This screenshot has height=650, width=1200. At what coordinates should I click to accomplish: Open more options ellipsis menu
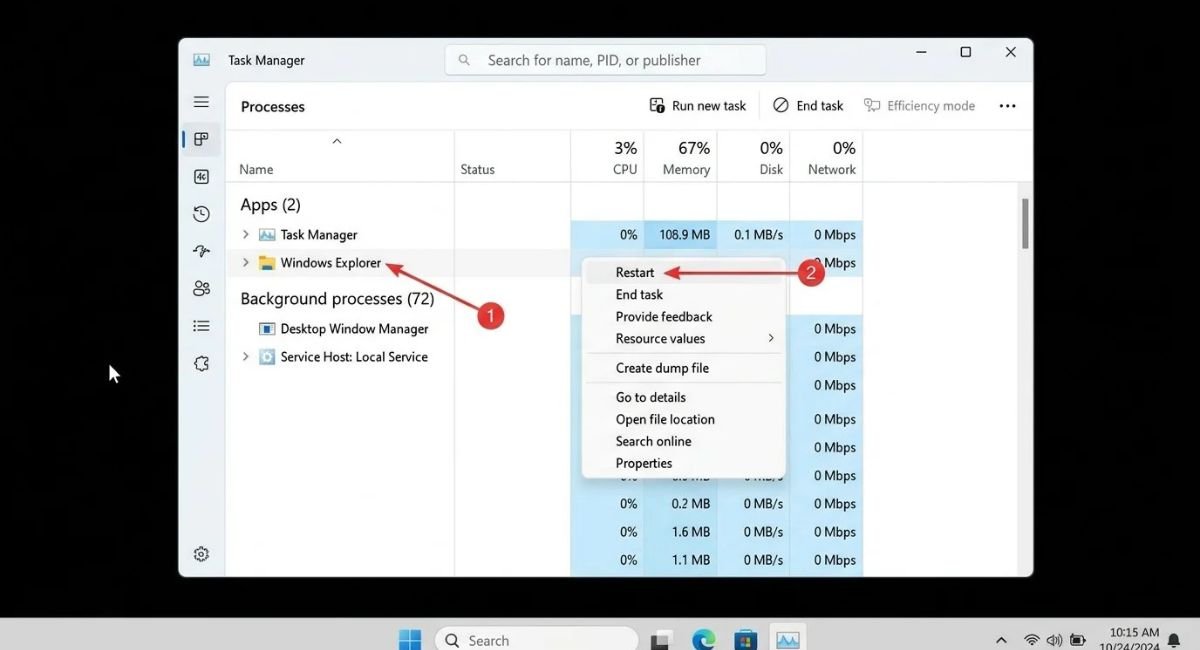click(x=1007, y=106)
